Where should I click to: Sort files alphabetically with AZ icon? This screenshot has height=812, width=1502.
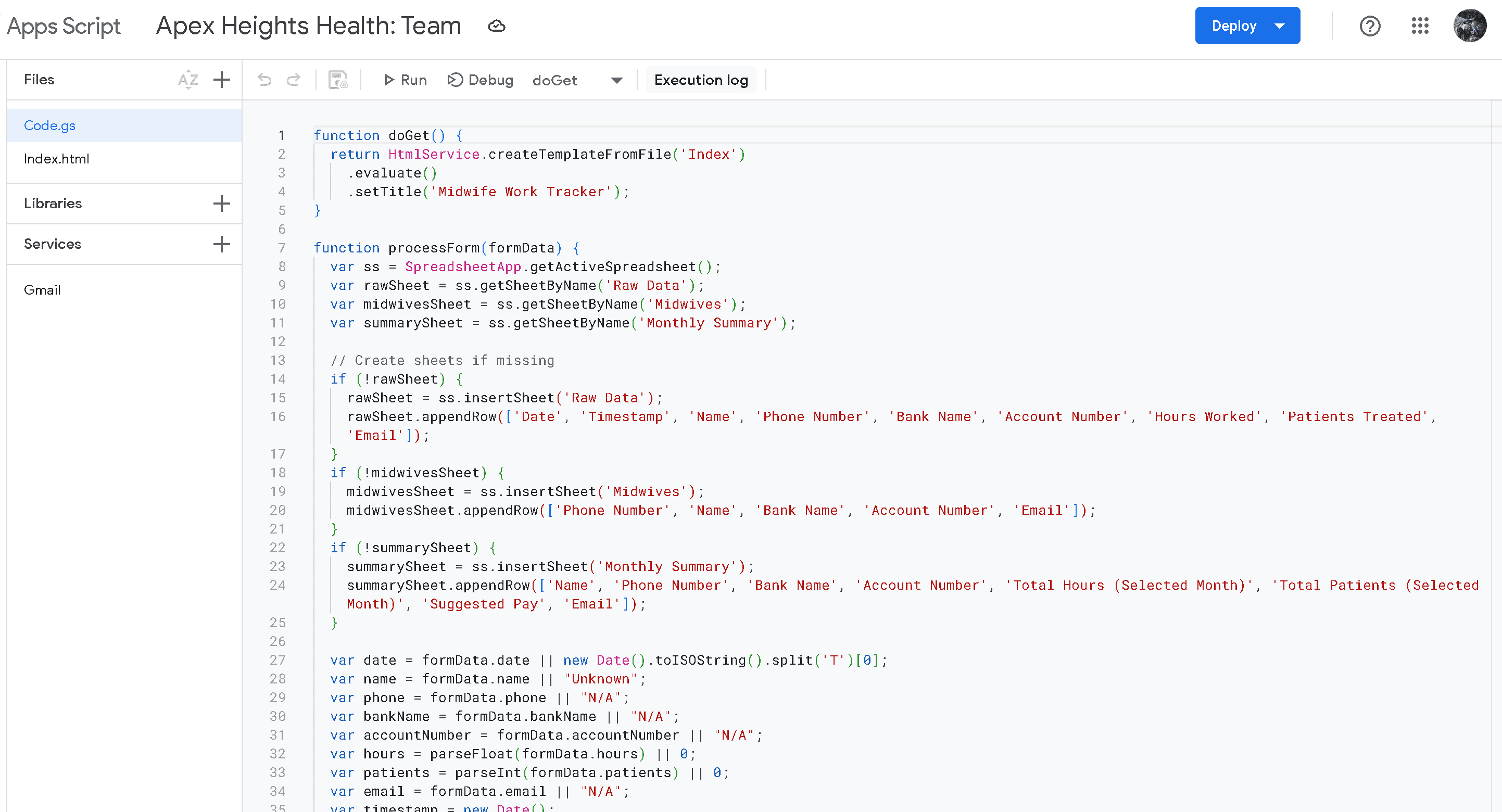[x=188, y=79]
